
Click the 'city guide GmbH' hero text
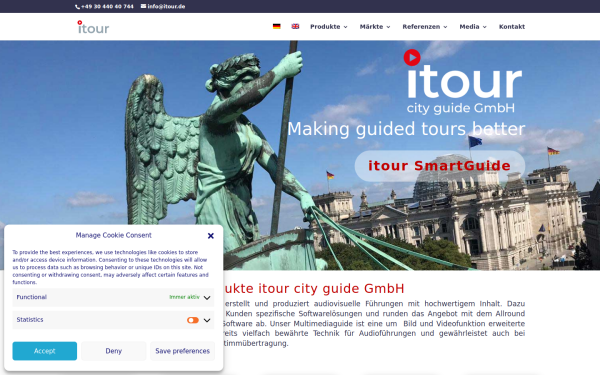click(461, 108)
